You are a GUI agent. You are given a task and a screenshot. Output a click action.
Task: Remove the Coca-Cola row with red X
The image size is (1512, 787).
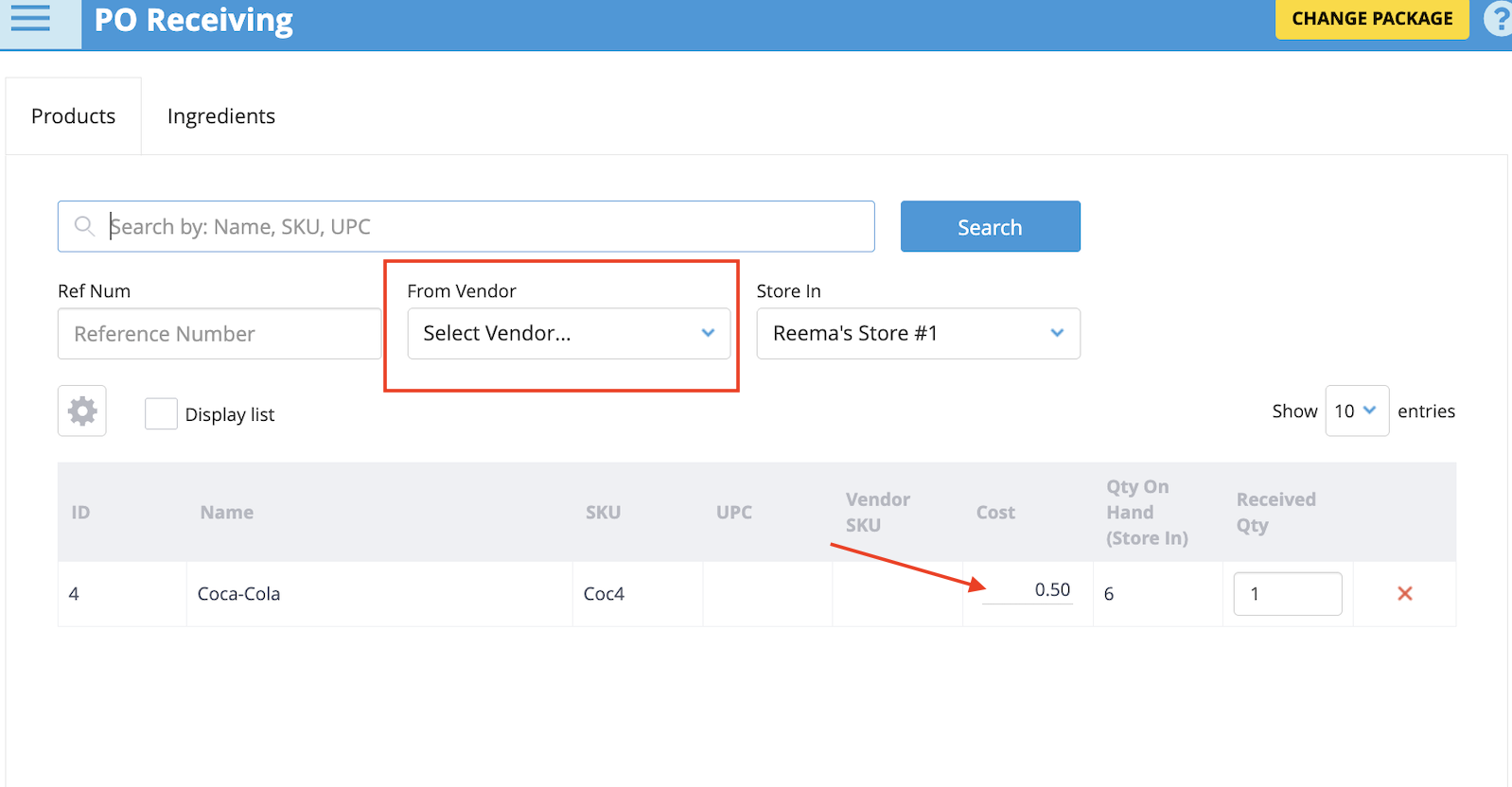point(1404,594)
